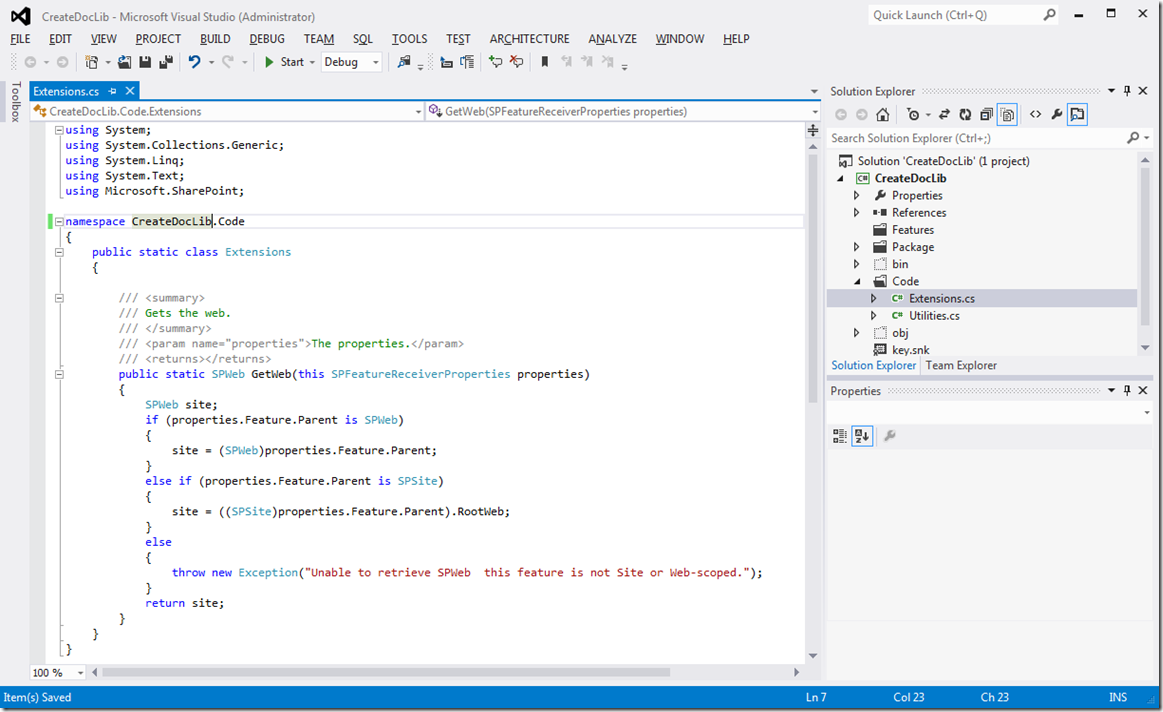Open the DEBUG menu
The image size is (1163, 712).
point(267,39)
